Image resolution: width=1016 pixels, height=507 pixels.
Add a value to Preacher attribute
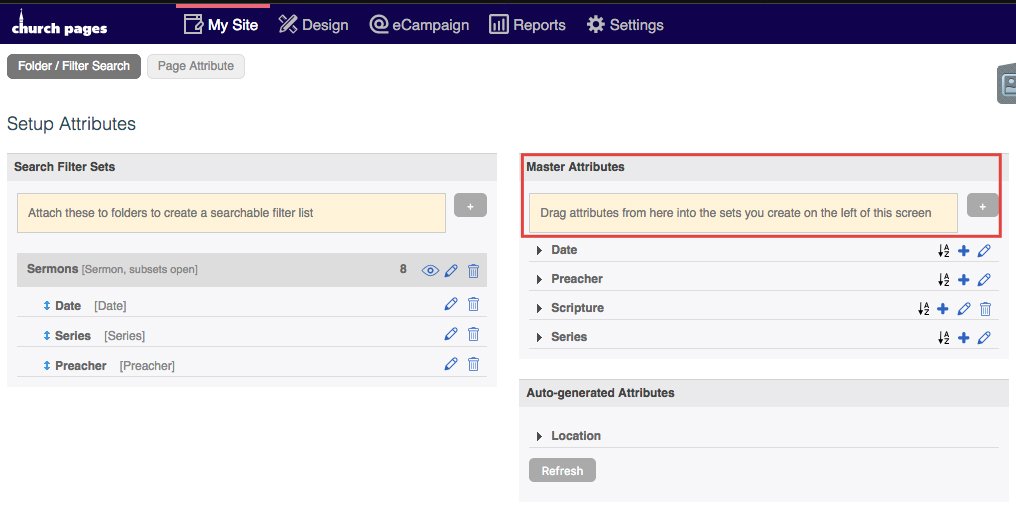pyautogui.click(x=964, y=280)
